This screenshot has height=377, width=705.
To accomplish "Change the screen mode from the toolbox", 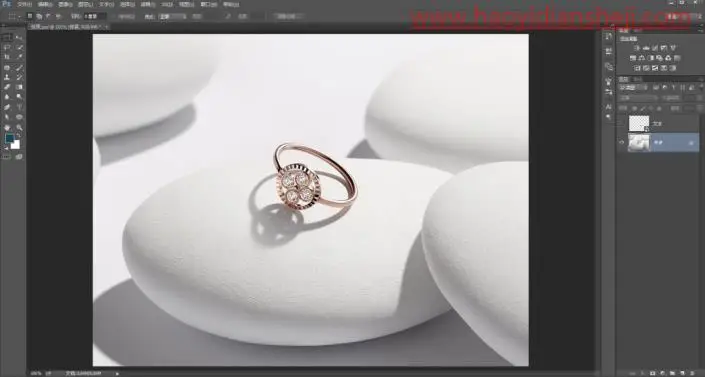I will coord(19,157).
